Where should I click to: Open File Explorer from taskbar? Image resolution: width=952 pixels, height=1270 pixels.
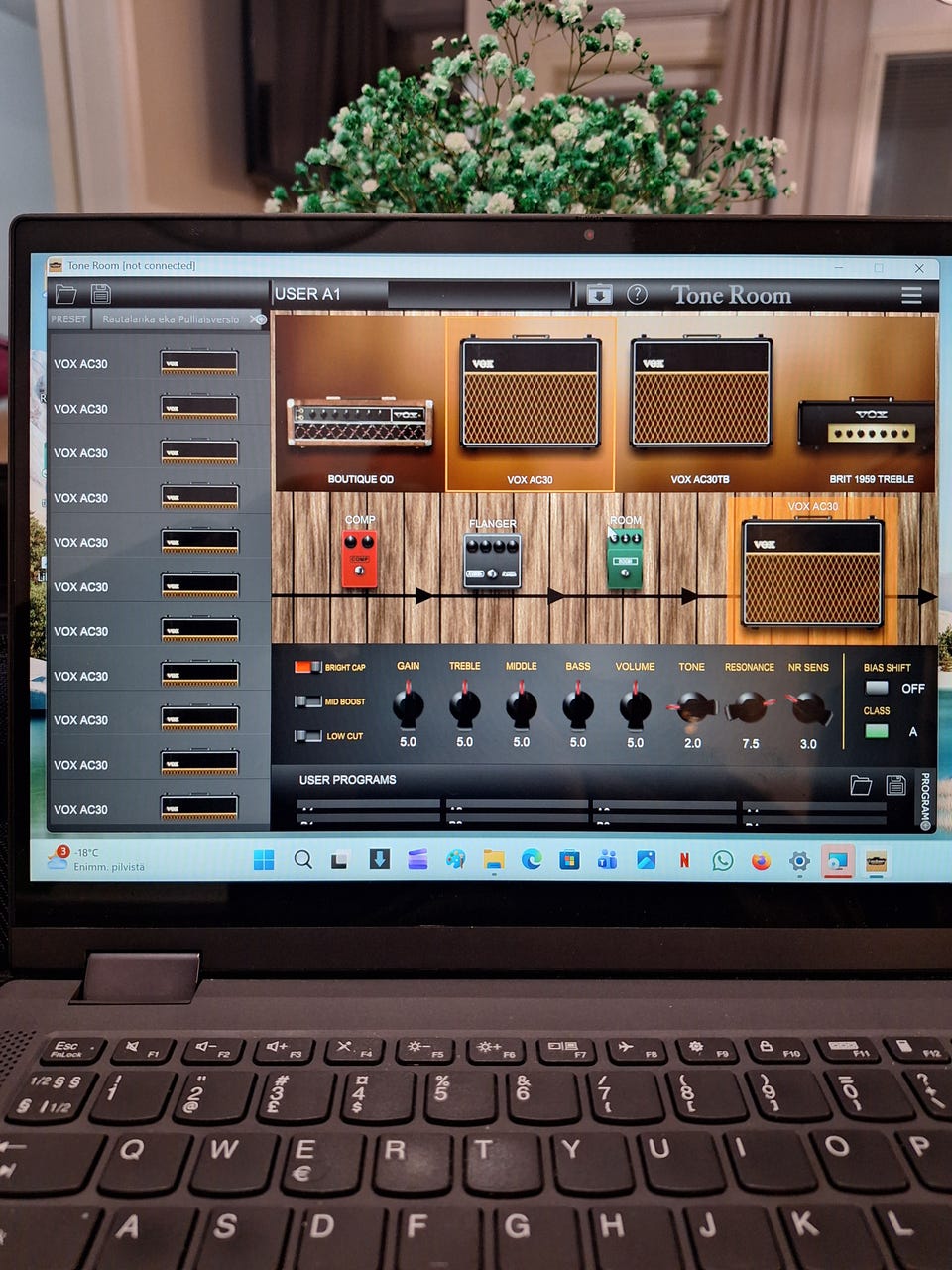pyautogui.click(x=493, y=860)
